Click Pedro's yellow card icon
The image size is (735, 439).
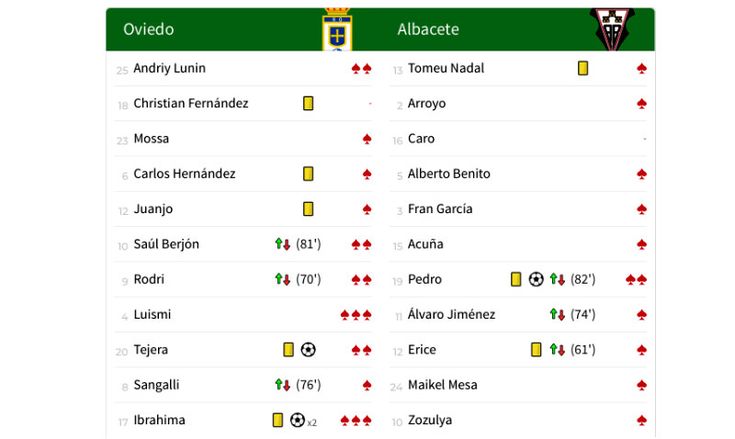tap(516, 279)
